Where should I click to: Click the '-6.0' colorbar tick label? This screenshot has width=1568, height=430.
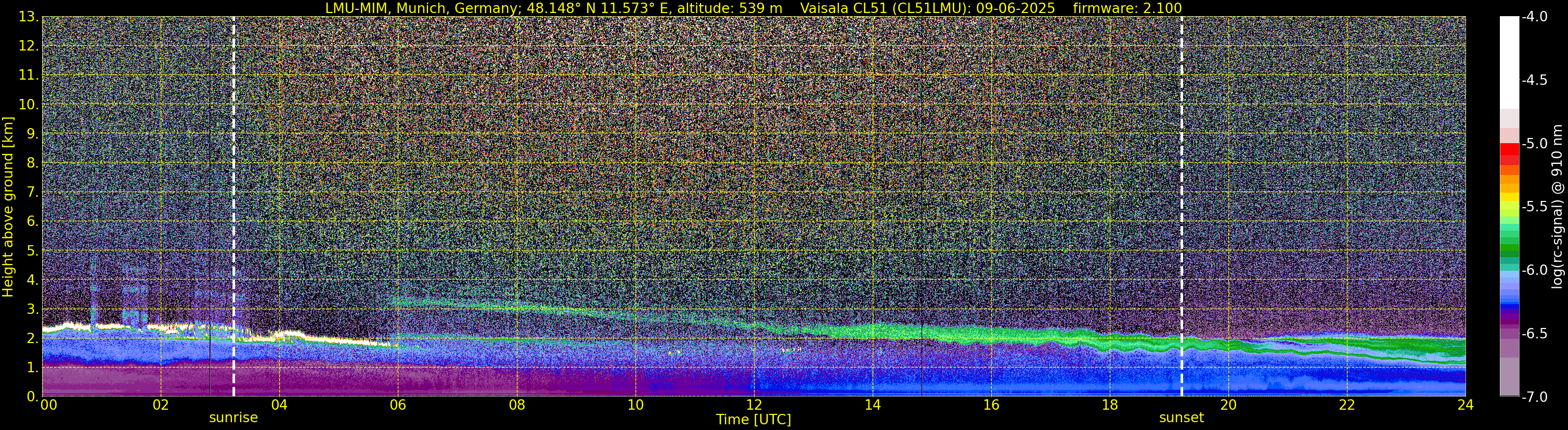(x=1534, y=270)
